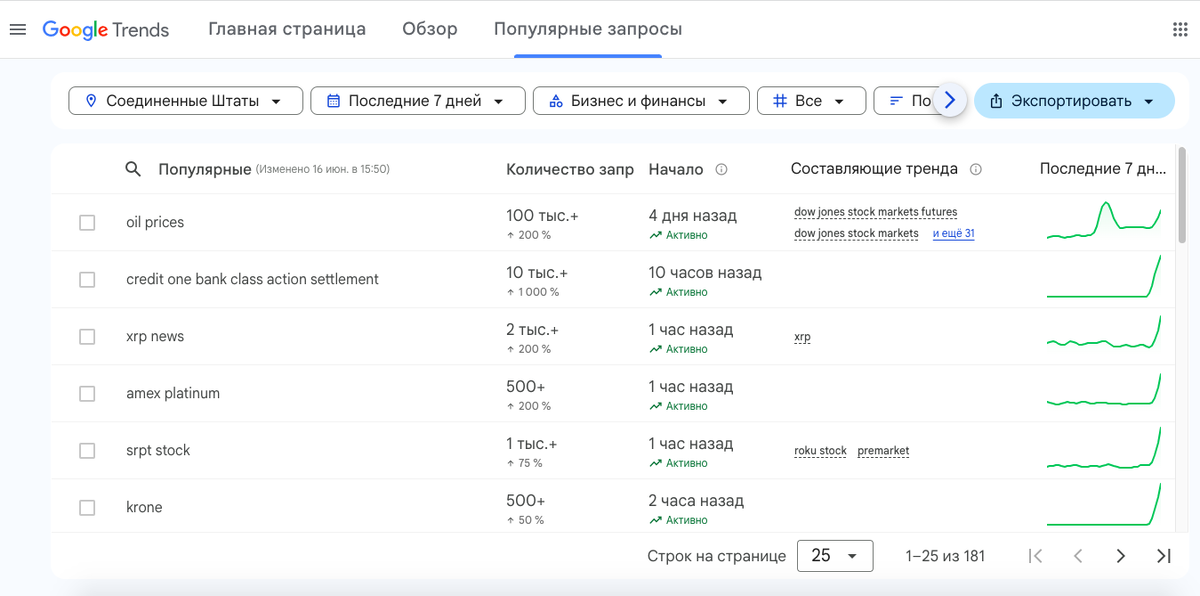Image resolution: width=1200 pixels, height=596 pixels.
Task: Check the amex platinum row
Action: click(87, 394)
